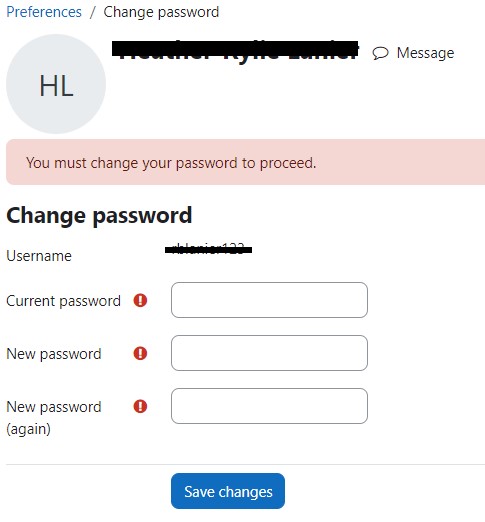Click the Change password section heading
This screenshot has width=485, height=522.
pos(99,216)
